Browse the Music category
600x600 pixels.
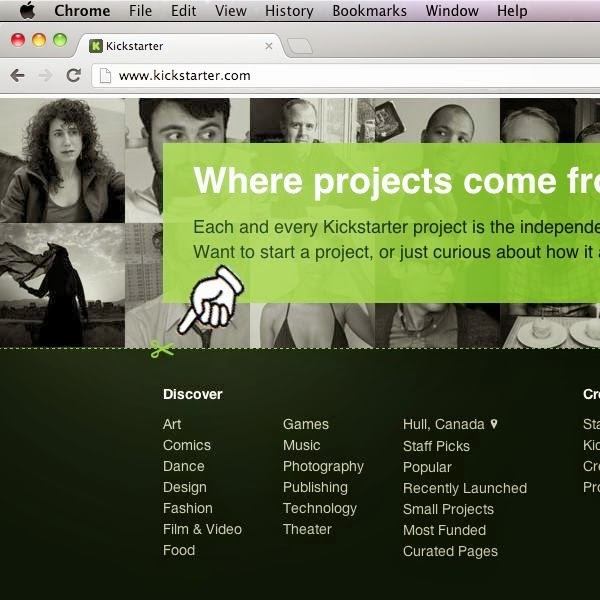click(x=302, y=445)
